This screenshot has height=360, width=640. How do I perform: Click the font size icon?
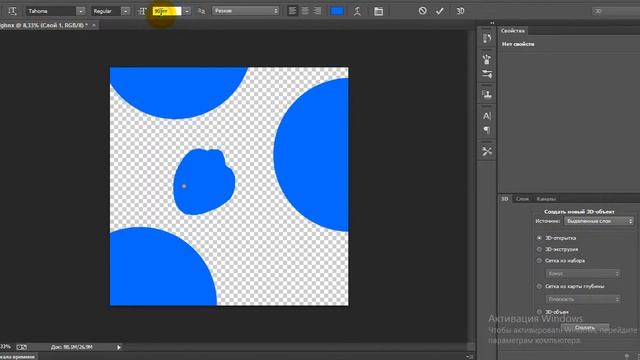(142, 11)
